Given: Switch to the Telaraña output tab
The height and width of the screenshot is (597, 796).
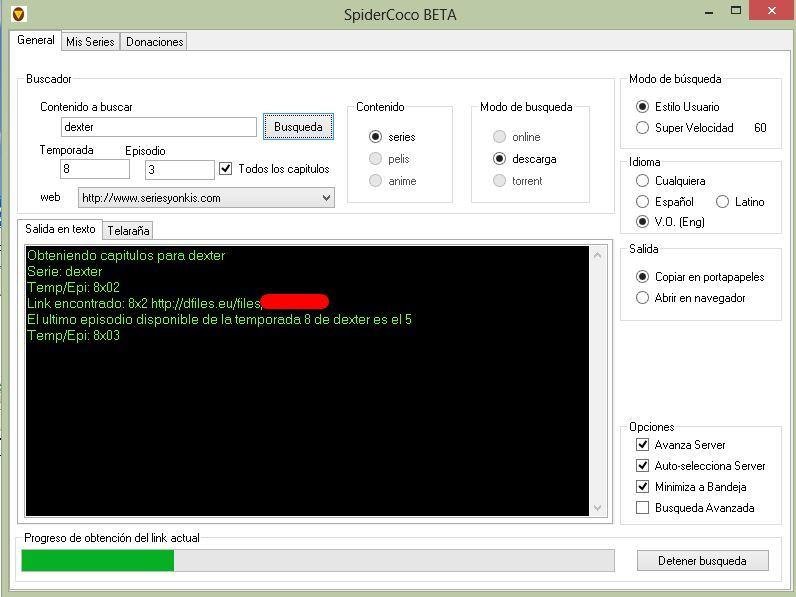Looking at the screenshot, I should point(128,230).
